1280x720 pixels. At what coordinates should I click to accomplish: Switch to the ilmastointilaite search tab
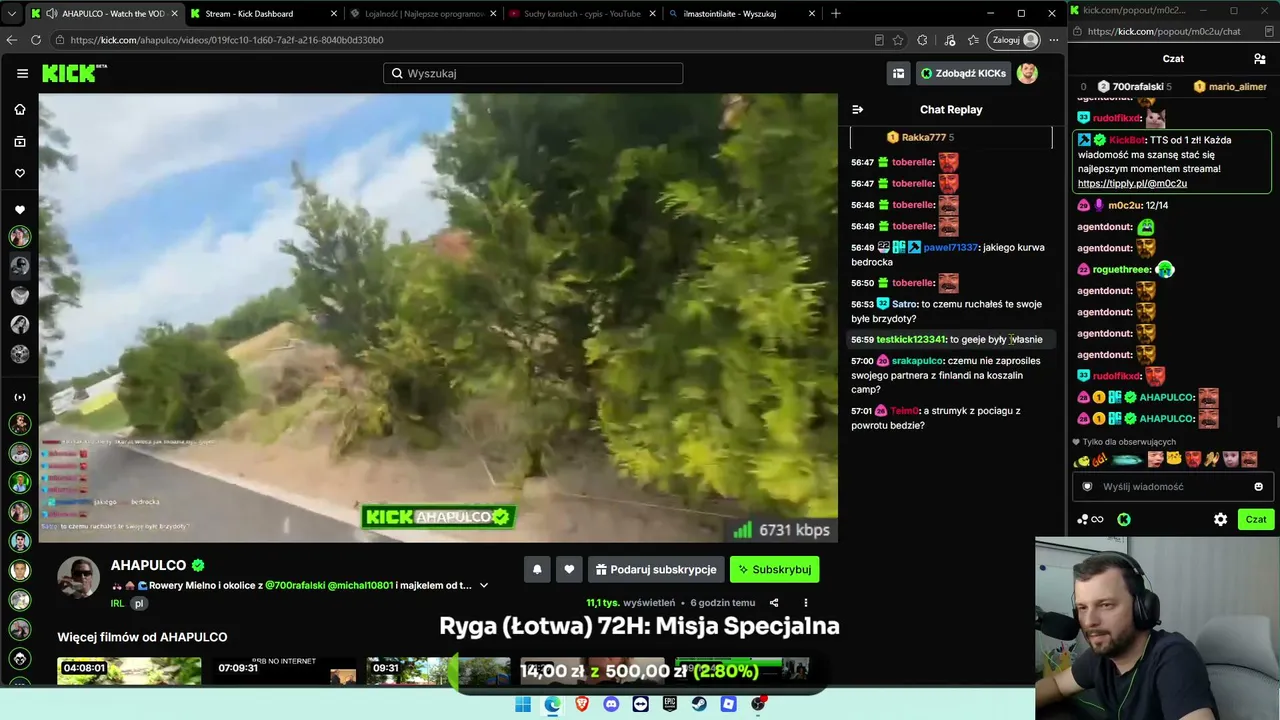click(x=740, y=14)
